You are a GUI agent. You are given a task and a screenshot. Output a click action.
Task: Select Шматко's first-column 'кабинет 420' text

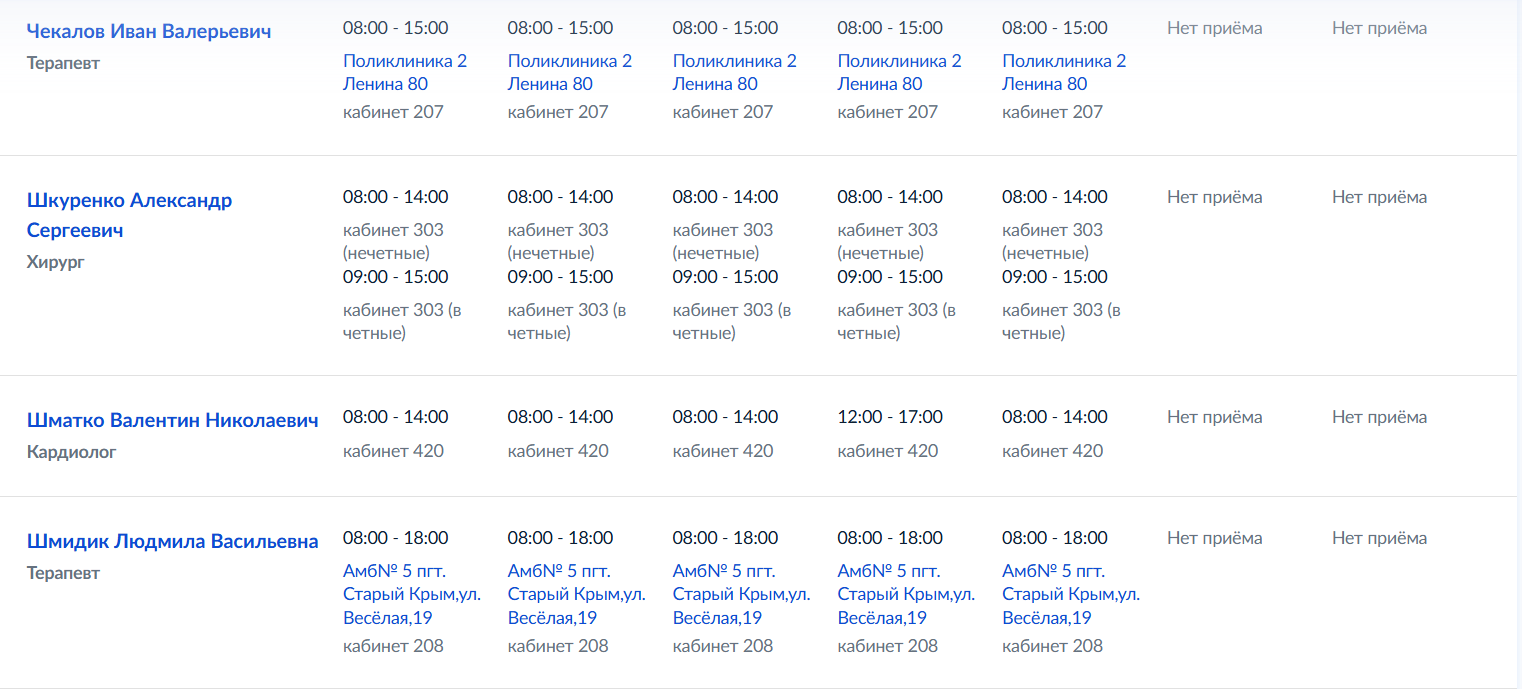393,451
